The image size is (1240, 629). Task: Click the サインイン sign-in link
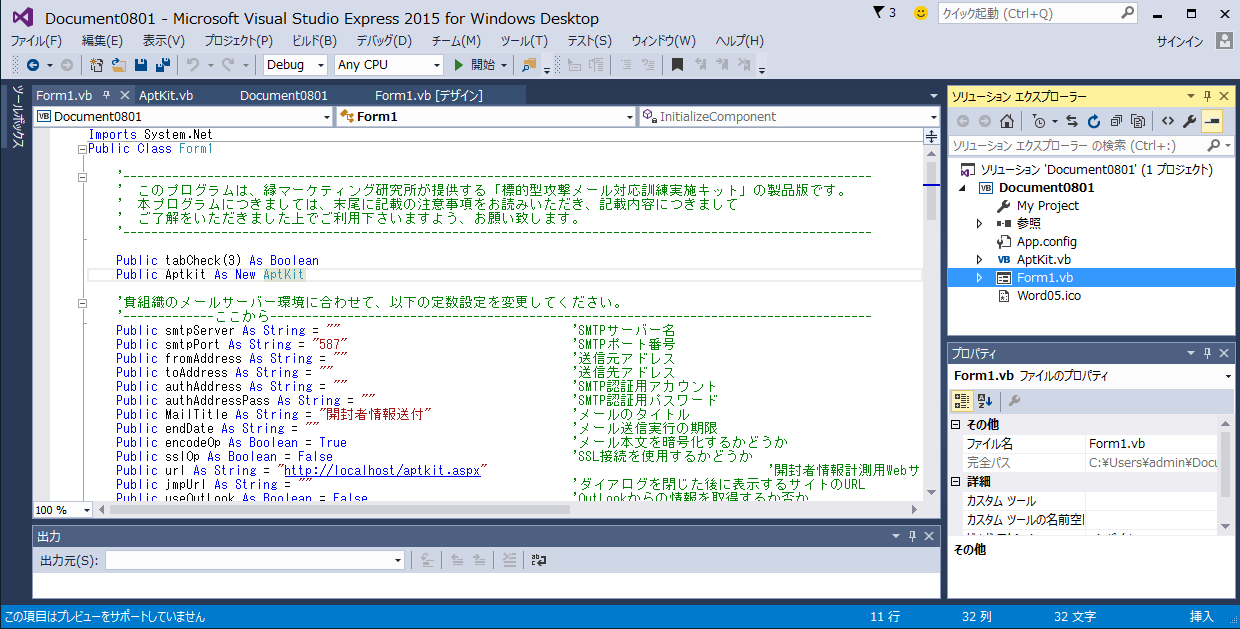click(1180, 41)
